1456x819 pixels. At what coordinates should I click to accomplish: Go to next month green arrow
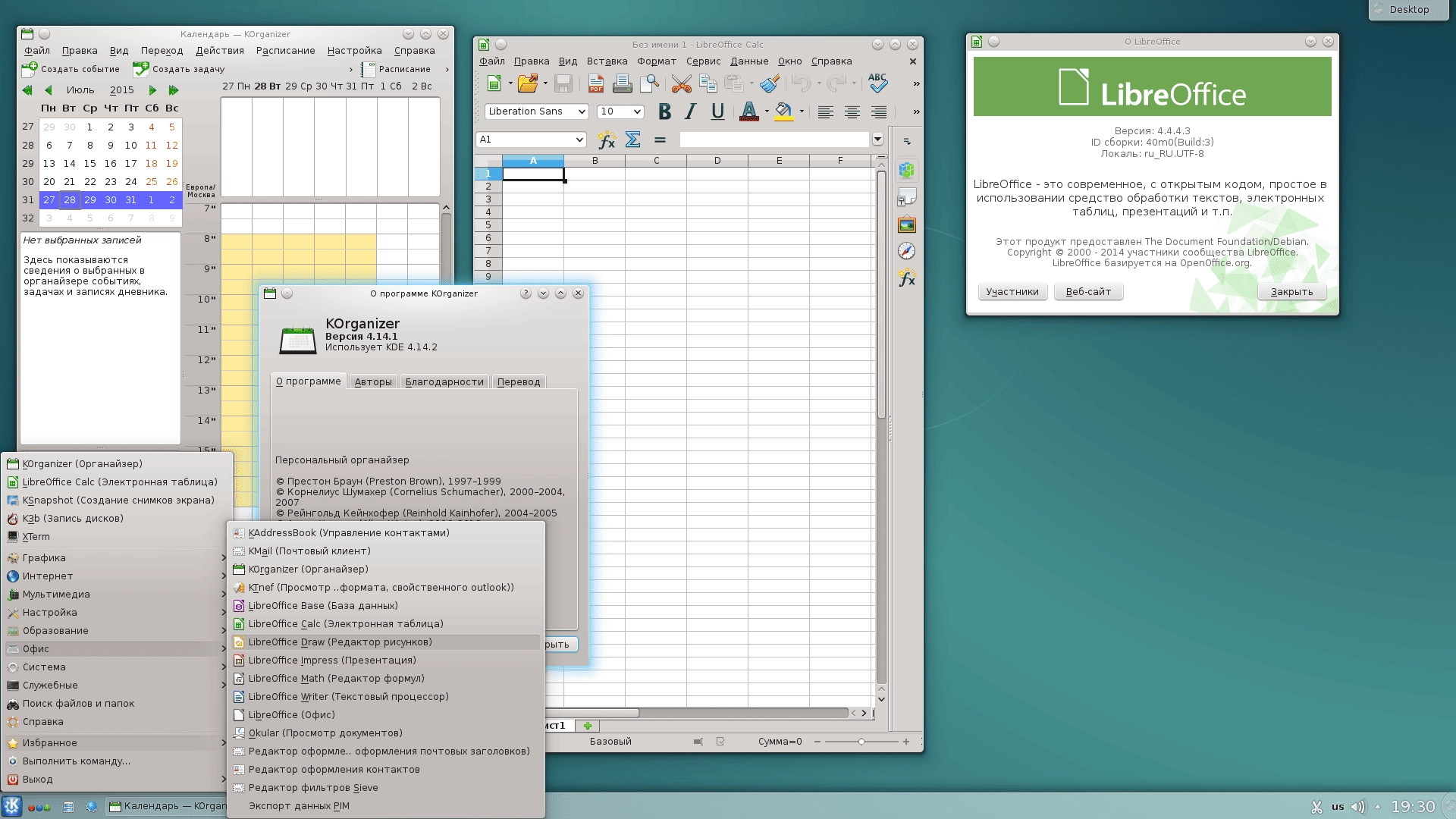pos(152,90)
